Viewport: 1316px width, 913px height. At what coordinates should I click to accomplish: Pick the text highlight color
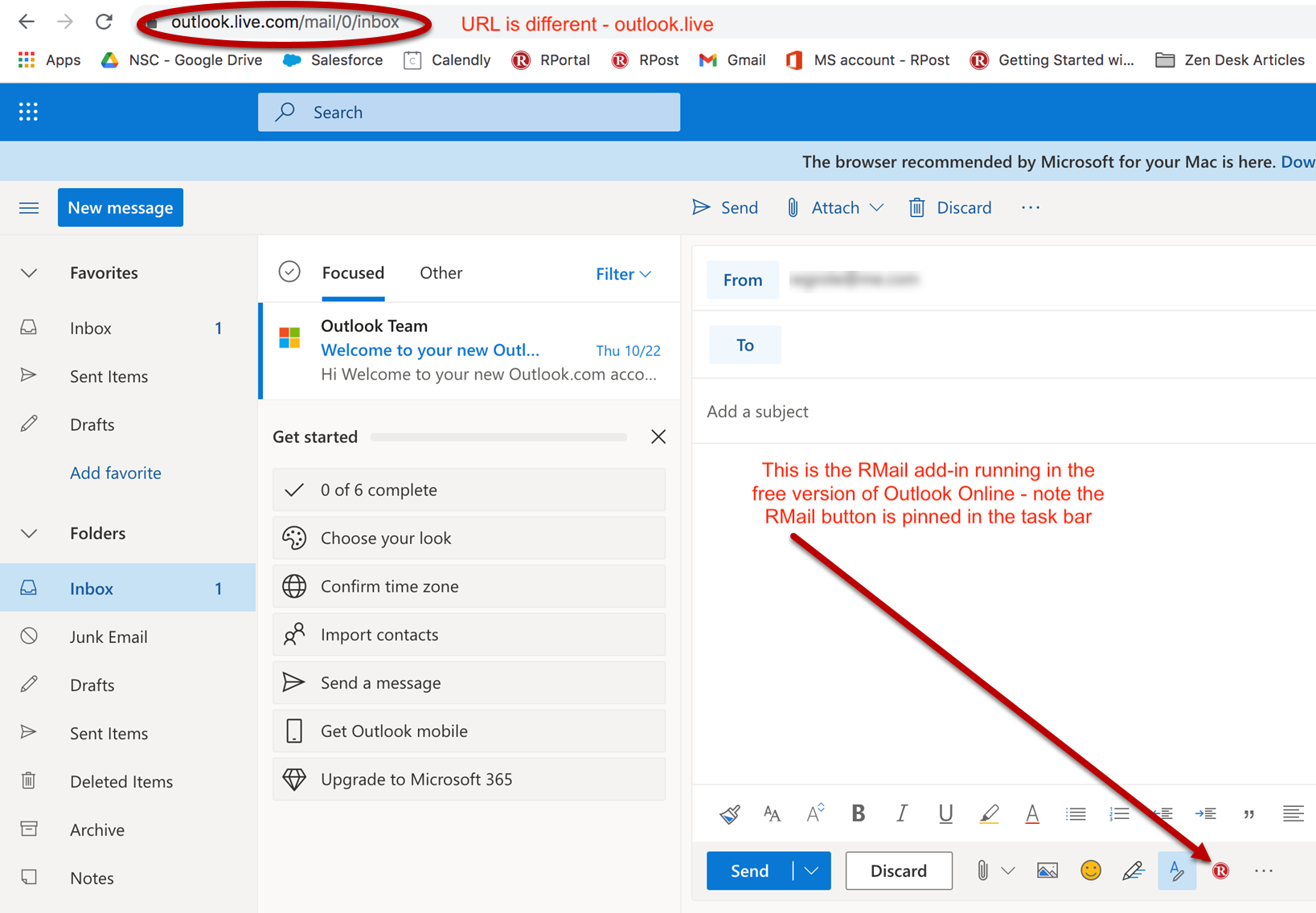click(x=989, y=814)
